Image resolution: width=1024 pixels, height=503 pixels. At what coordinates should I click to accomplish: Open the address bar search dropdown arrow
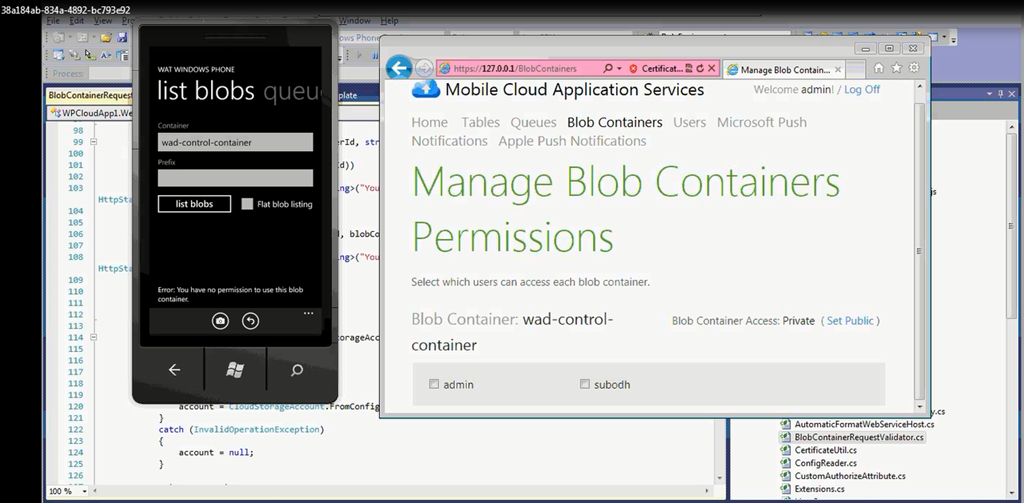pyautogui.click(x=619, y=69)
